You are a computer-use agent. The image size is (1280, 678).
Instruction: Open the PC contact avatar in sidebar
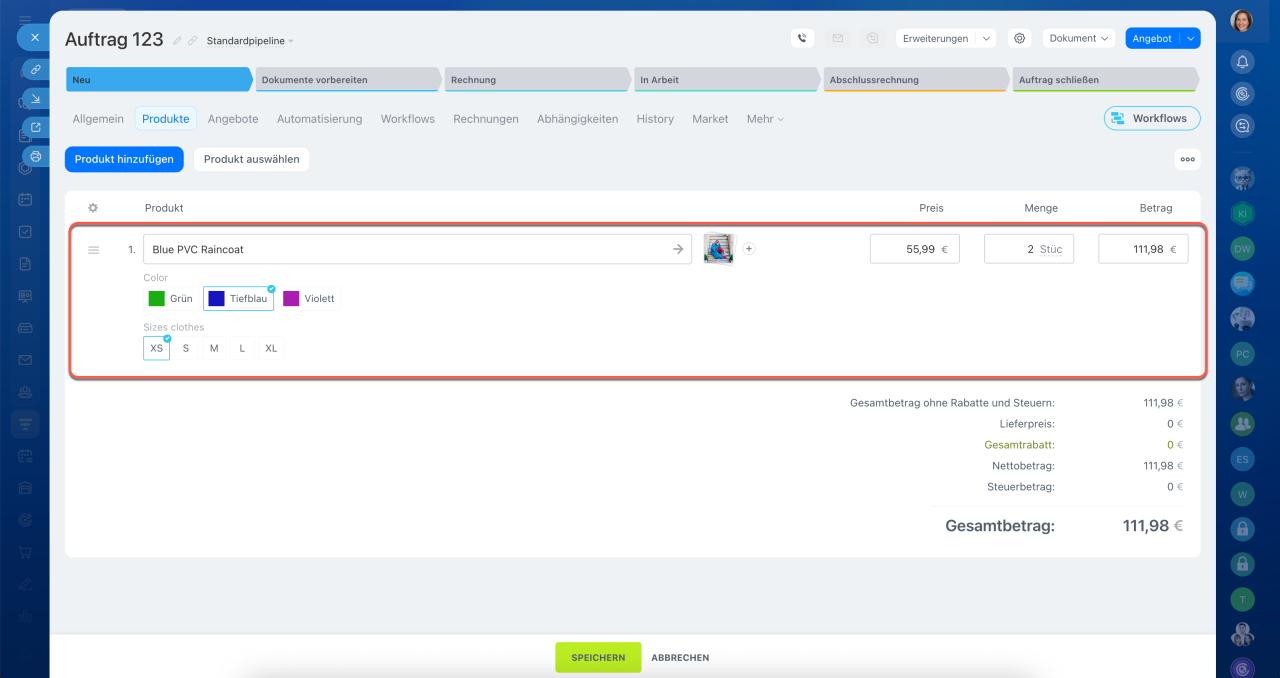point(1242,354)
